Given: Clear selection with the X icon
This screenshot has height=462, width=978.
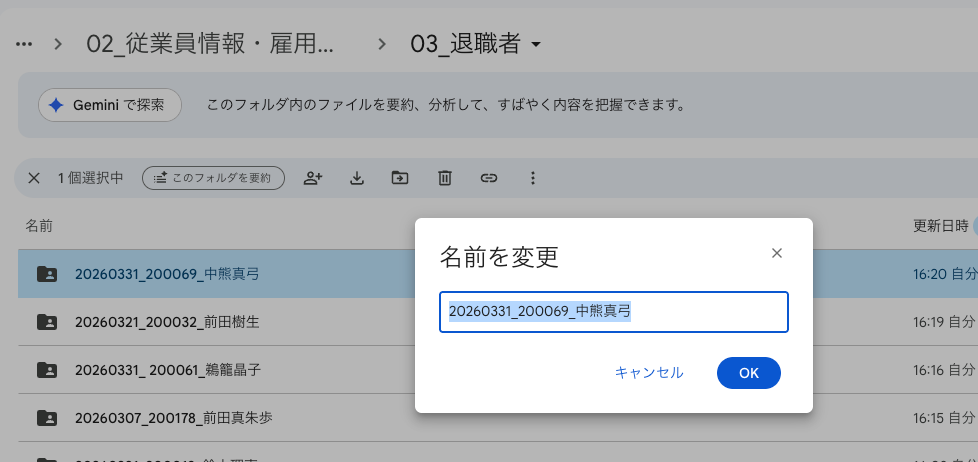Looking at the screenshot, I should tap(34, 178).
